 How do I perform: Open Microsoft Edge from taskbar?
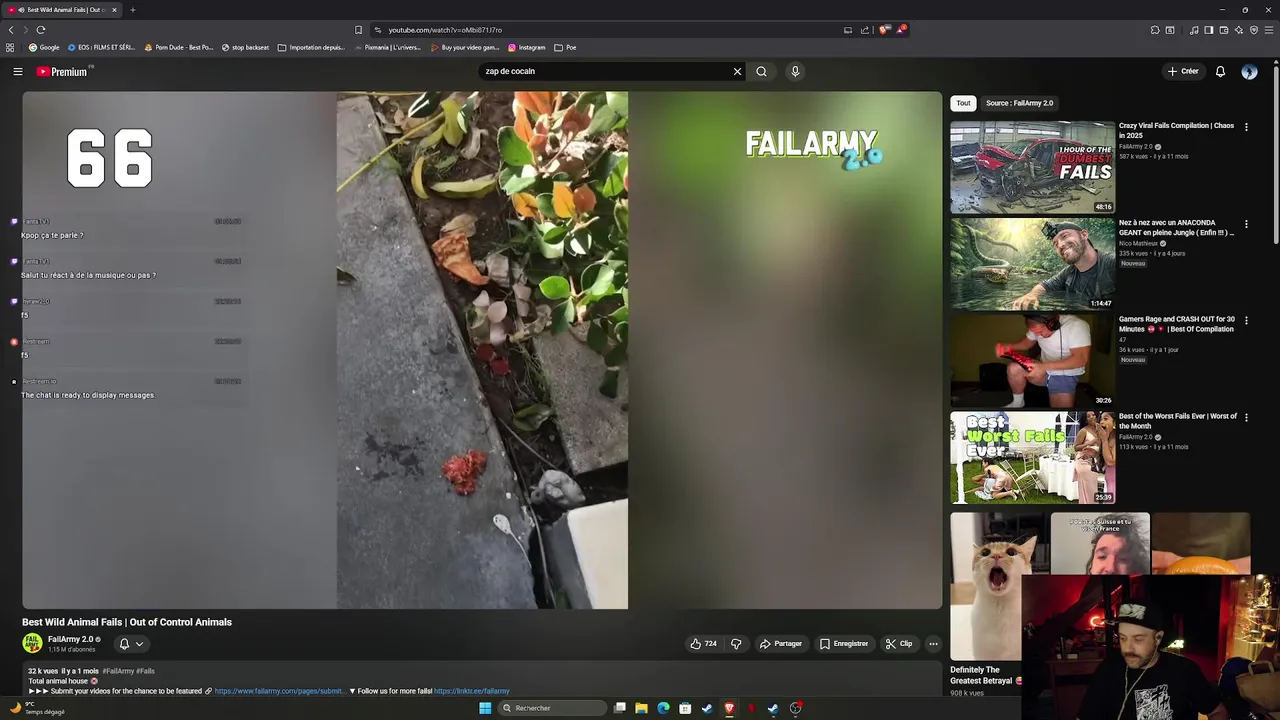[663, 708]
